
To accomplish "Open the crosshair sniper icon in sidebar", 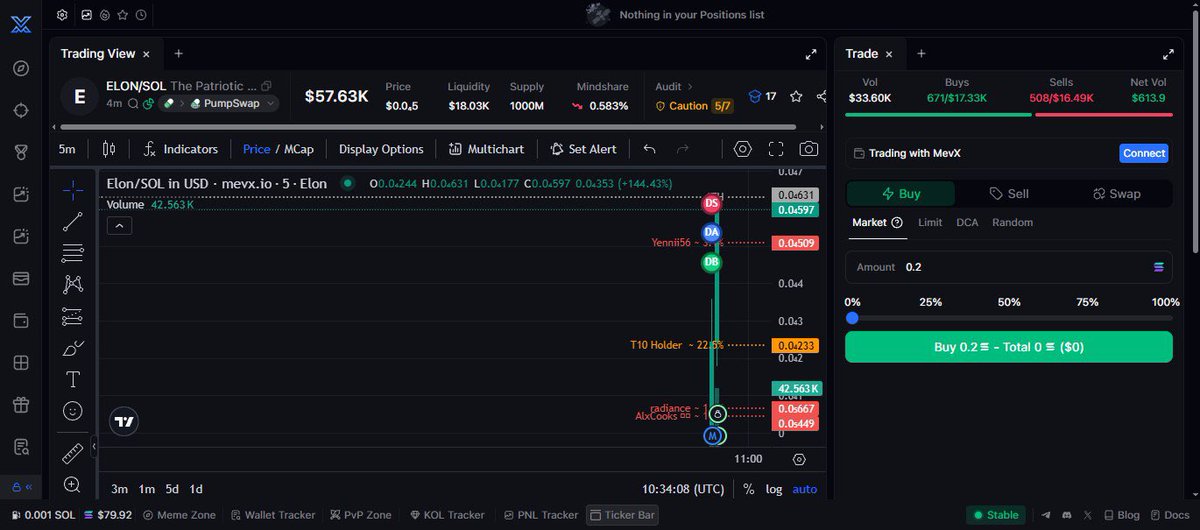I will (x=21, y=110).
